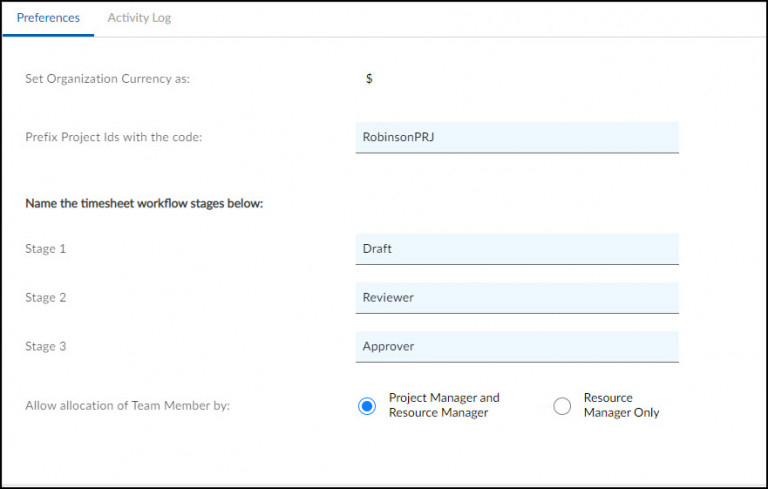Click into the Stage 1 input field
The height and width of the screenshot is (489, 768).
point(516,249)
